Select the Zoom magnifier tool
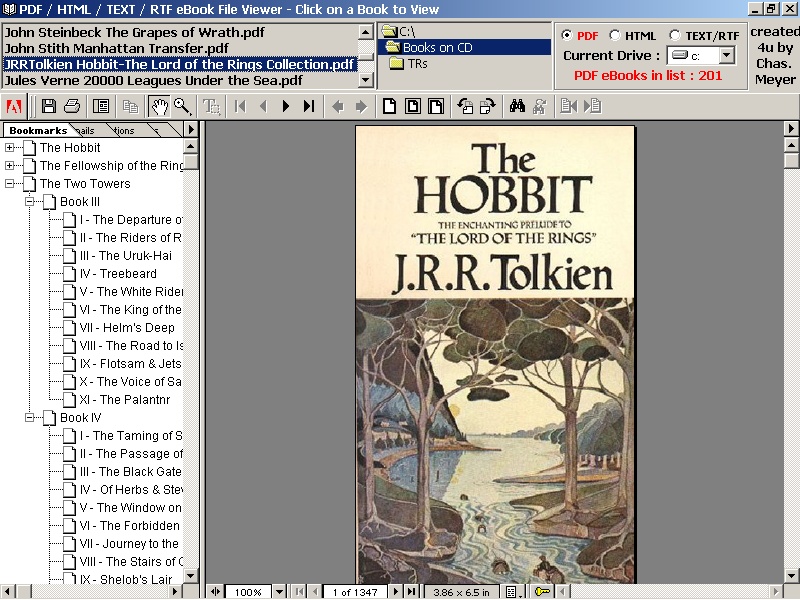The height and width of the screenshot is (600, 800). click(182, 106)
